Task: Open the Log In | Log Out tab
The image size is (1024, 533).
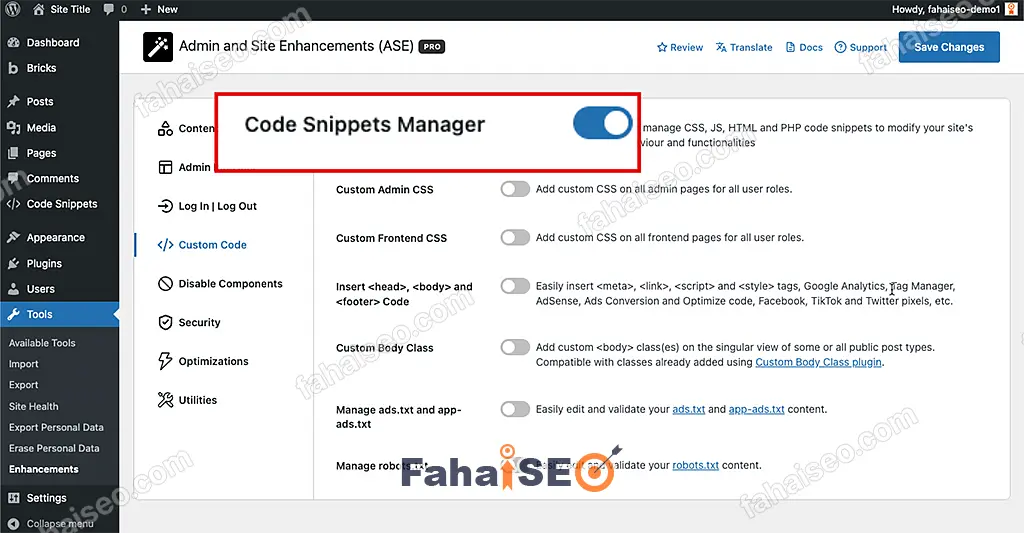Action: (x=207, y=206)
